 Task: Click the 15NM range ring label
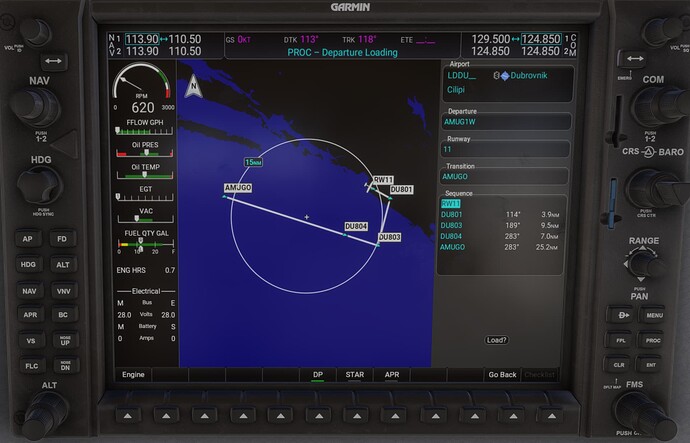(x=253, y=162)
